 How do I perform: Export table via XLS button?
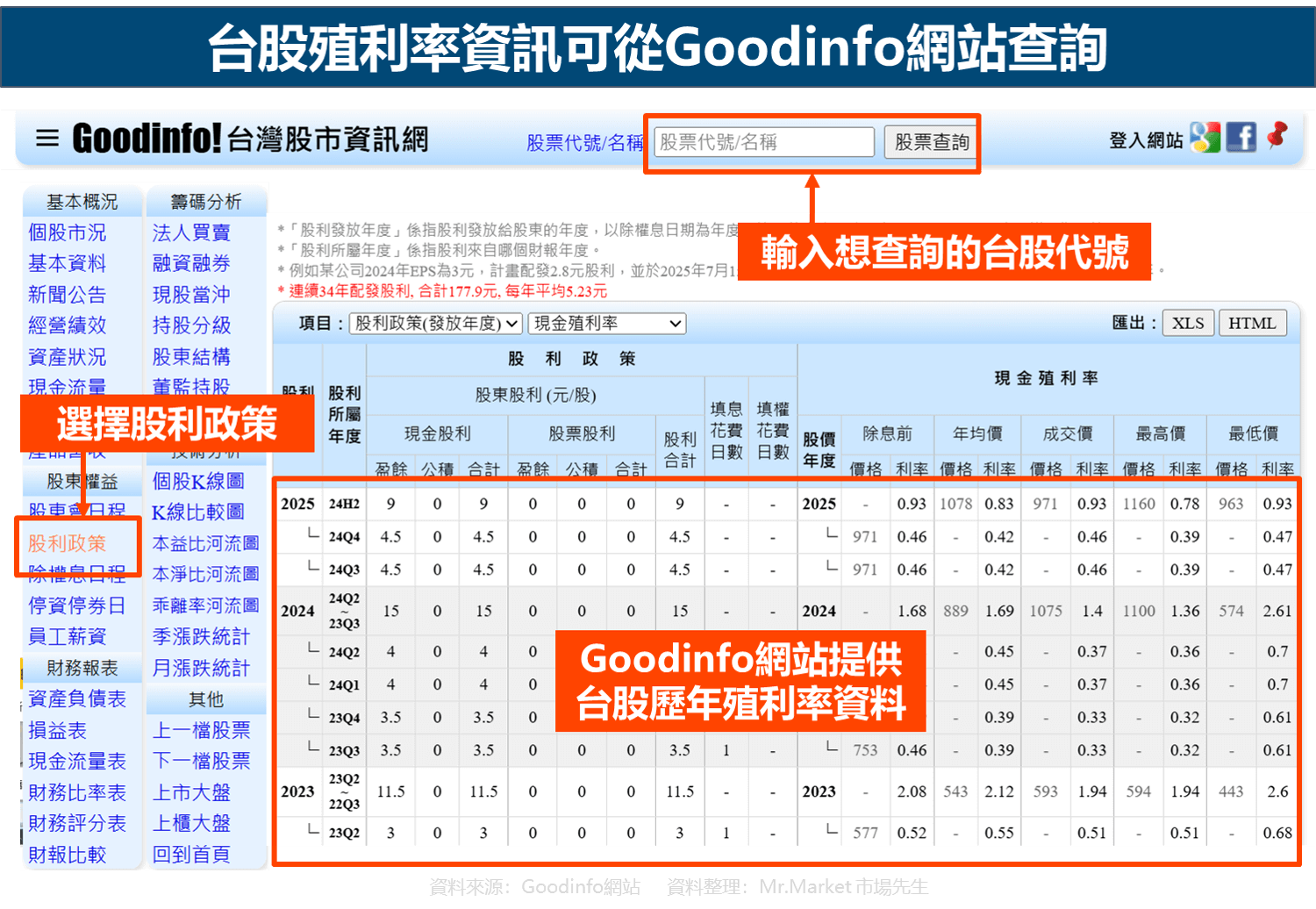click(1188, 323)
